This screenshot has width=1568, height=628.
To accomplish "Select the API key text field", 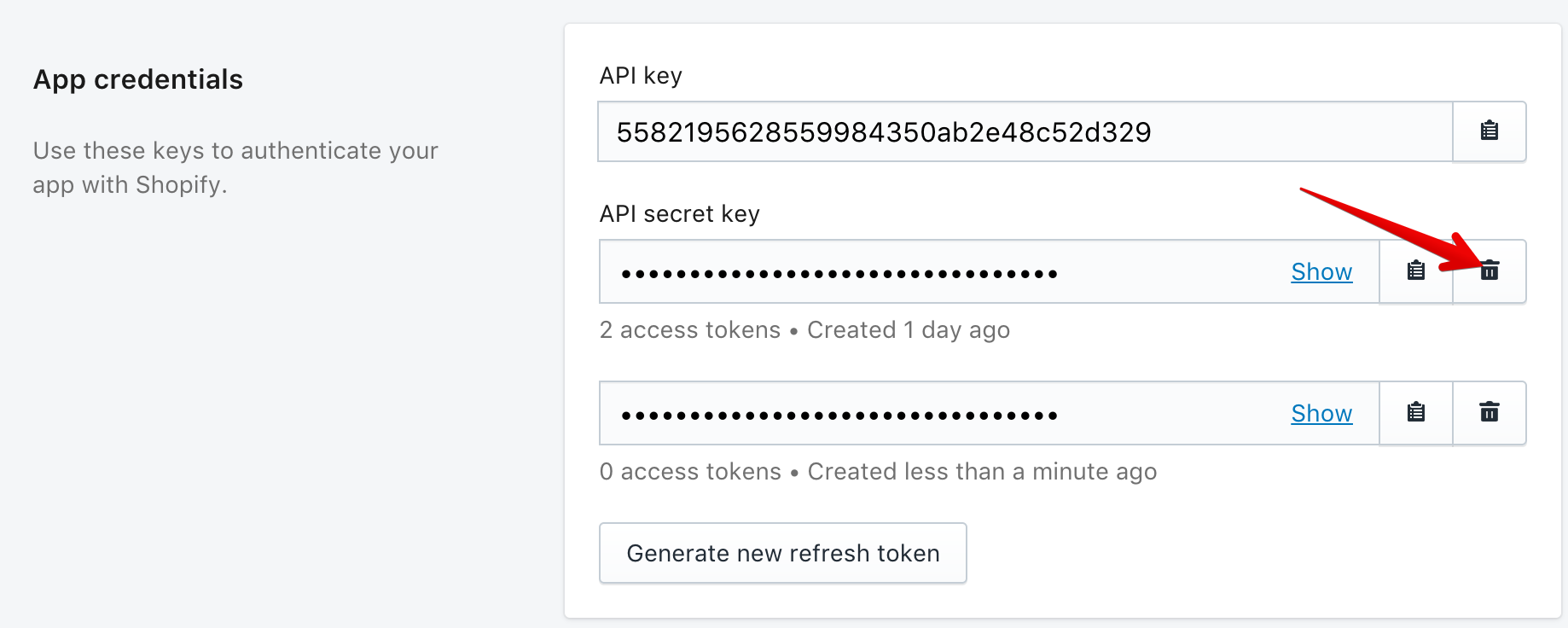I will click(x=1025, y=131).
